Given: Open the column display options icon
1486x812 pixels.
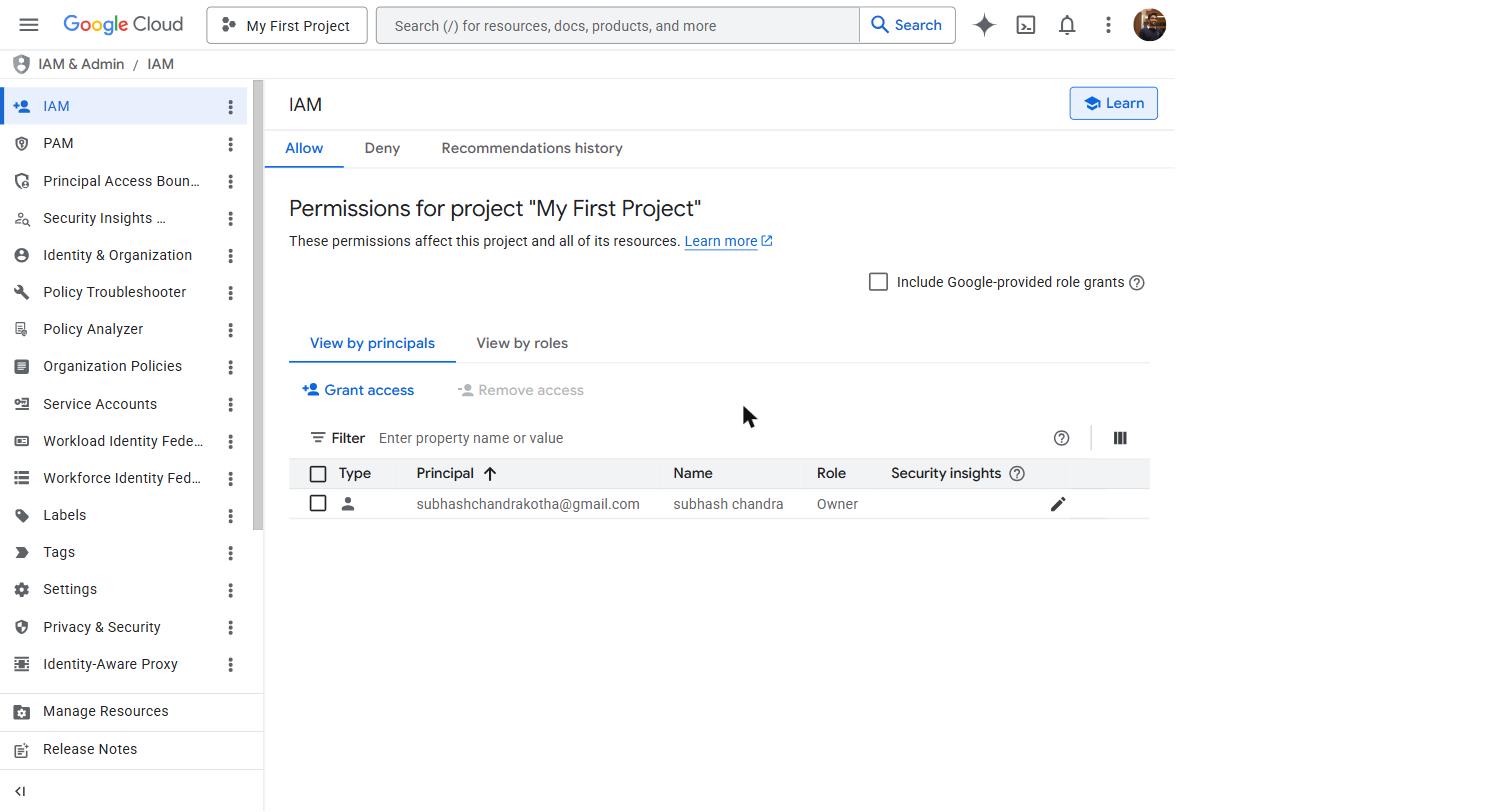Looking at the screenshot, I should [1120, 438].
